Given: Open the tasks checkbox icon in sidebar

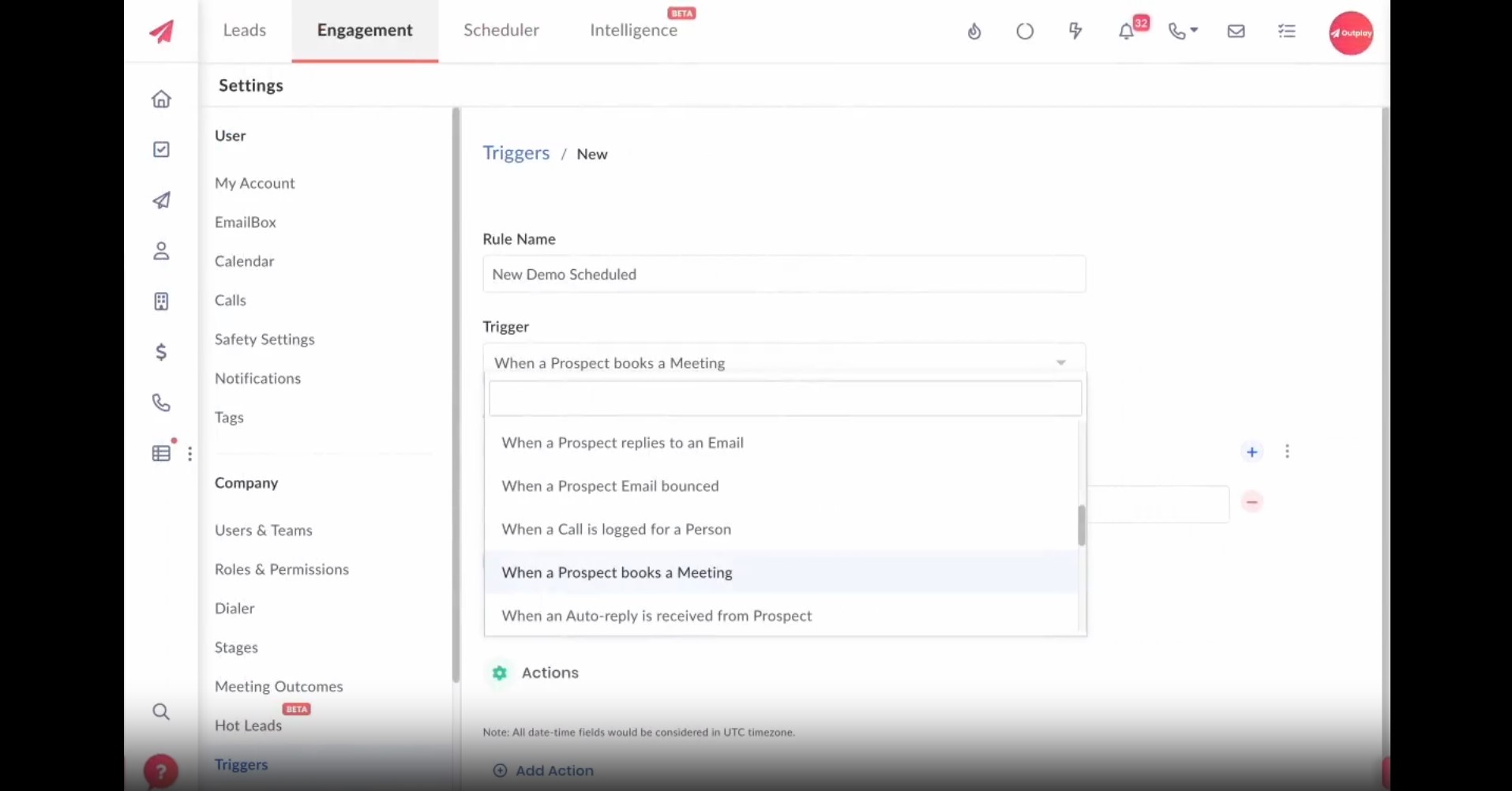Looking at the screenshot, I should click(161, 150).
